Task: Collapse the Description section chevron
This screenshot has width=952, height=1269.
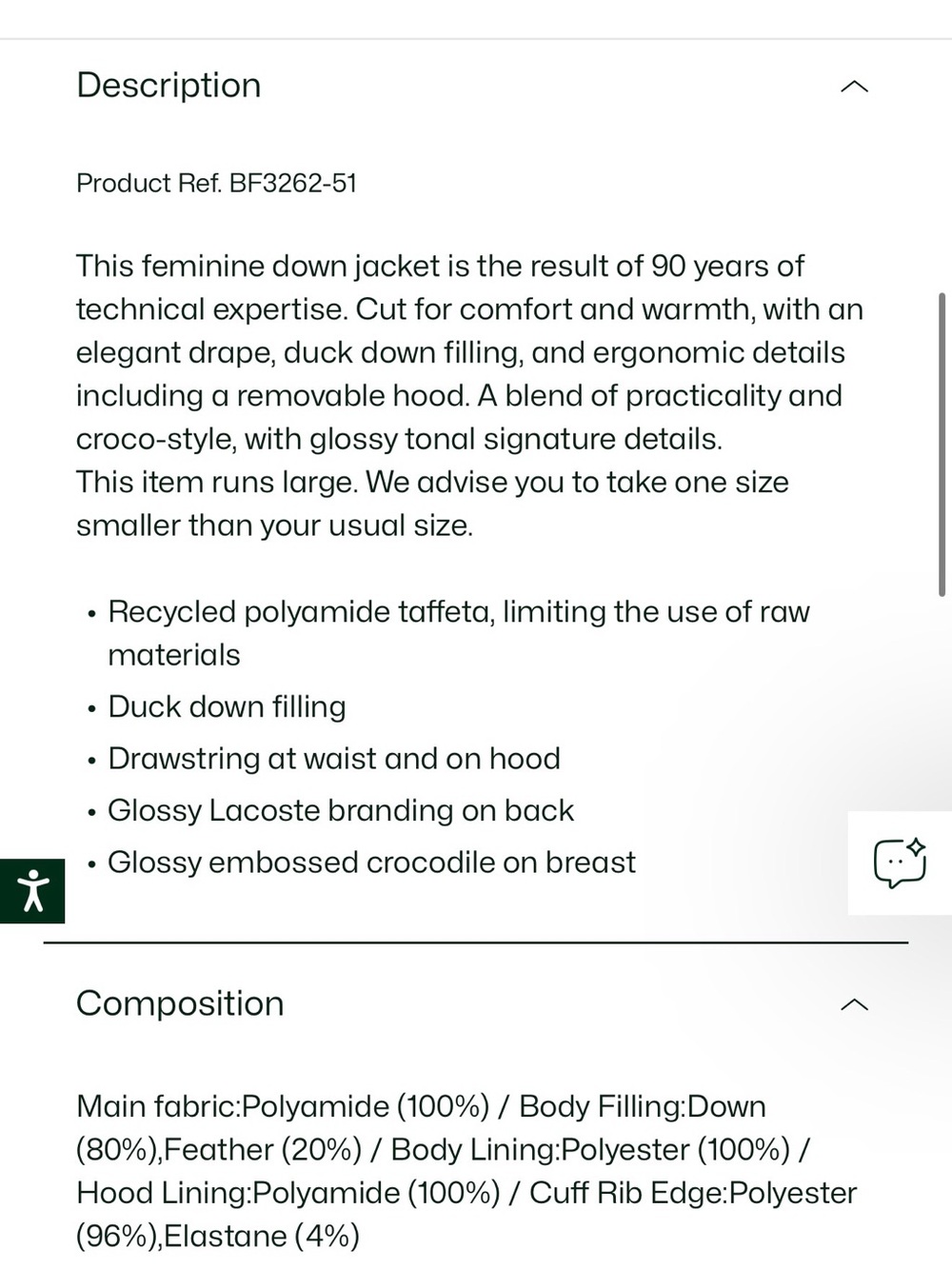Action: (x=855, y=87)
